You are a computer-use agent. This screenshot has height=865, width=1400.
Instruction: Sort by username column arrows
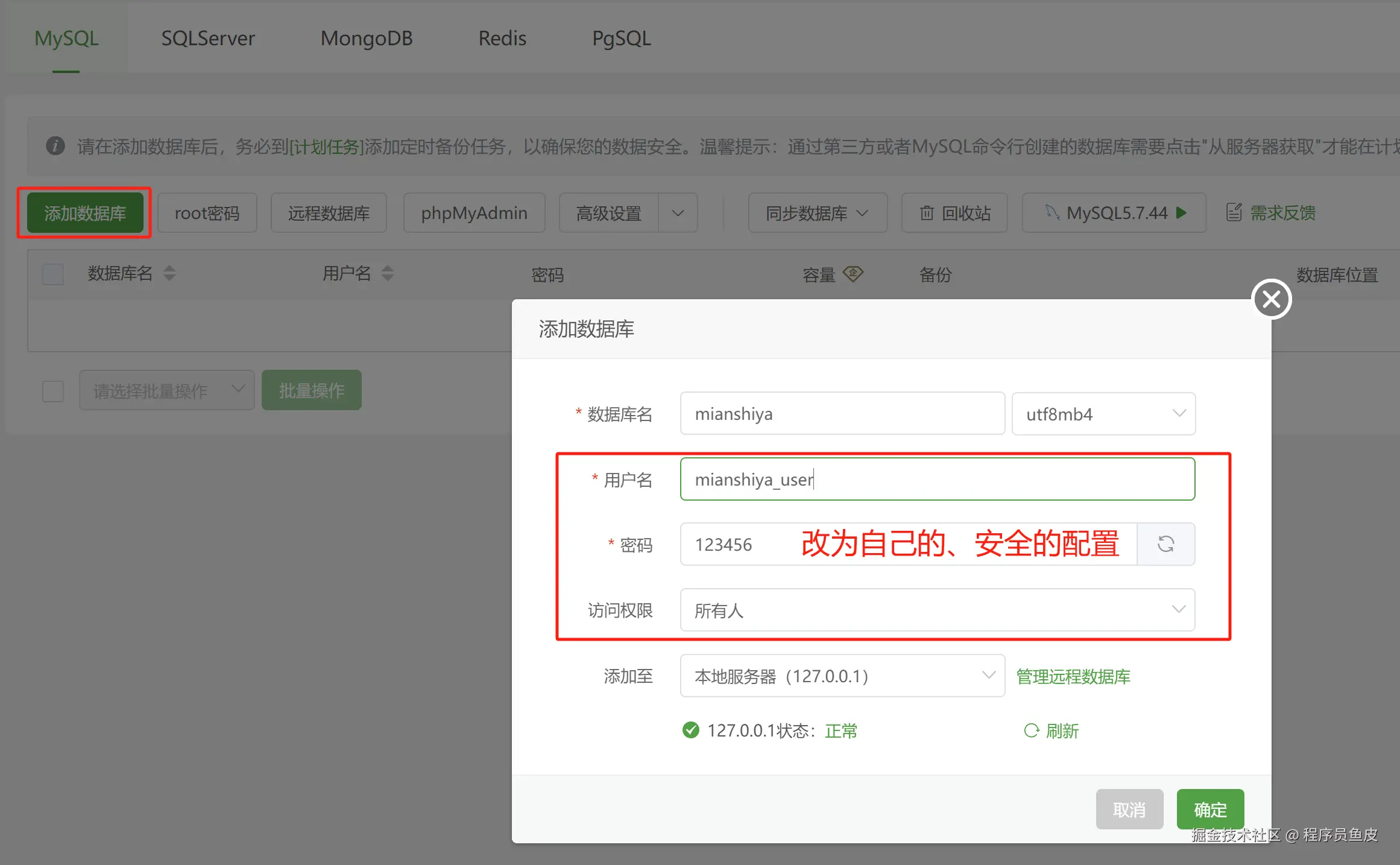click(x=388, y=274)
